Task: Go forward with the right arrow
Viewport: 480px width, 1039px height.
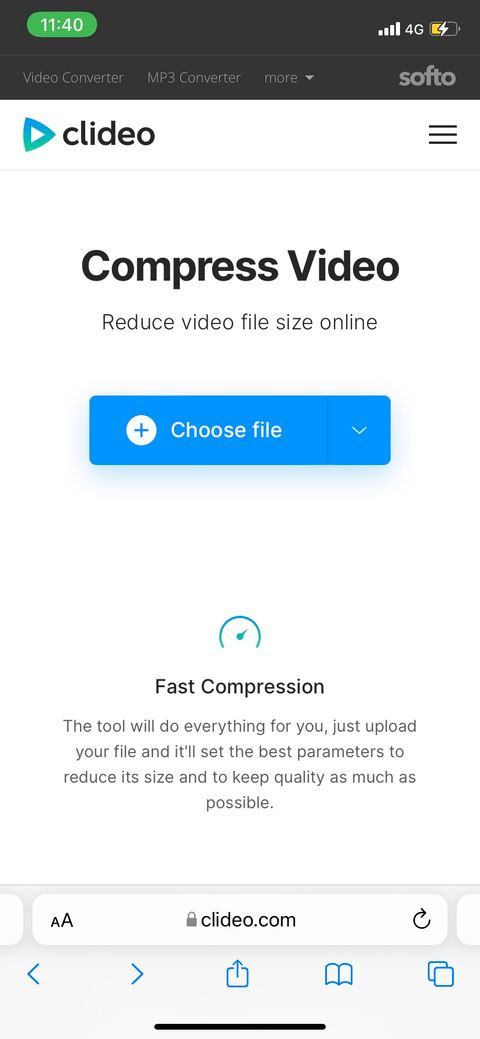Action: click(x=137, y=974)
